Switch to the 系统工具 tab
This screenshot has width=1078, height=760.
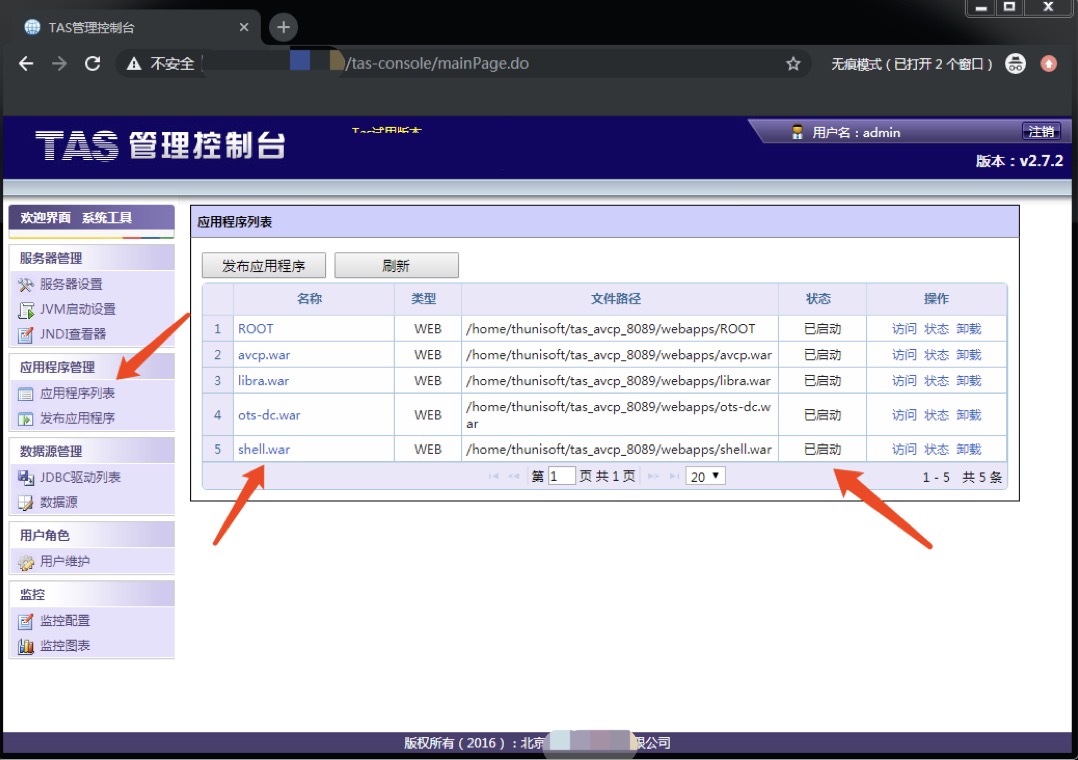click(107, 218)
